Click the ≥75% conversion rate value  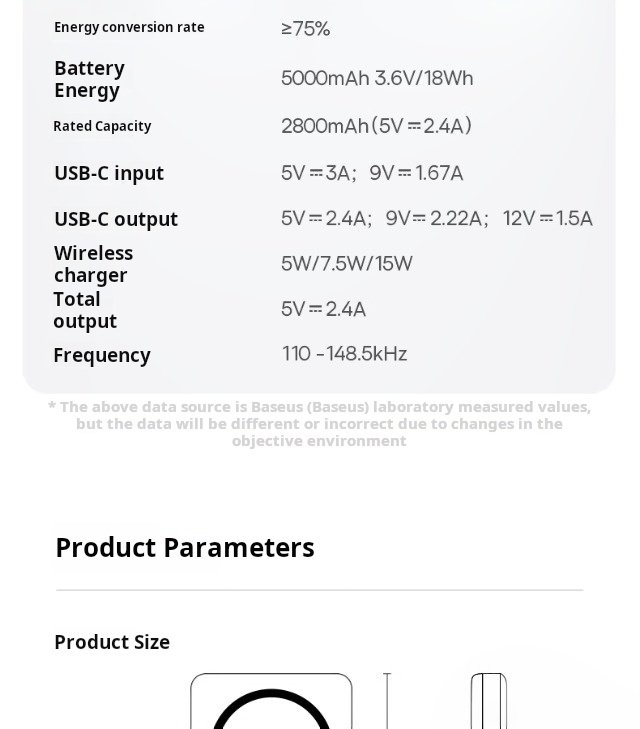click(x=305, y=29)
